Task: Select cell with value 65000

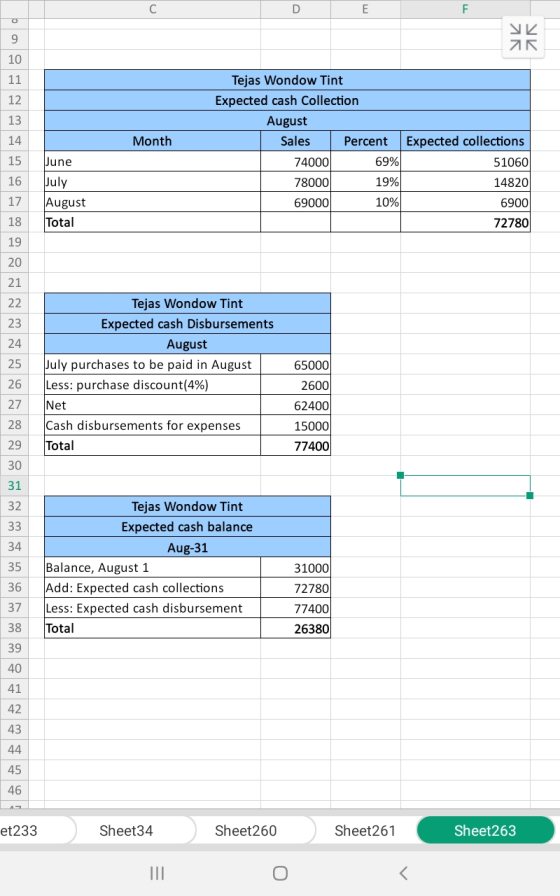Action: point(295,364)
